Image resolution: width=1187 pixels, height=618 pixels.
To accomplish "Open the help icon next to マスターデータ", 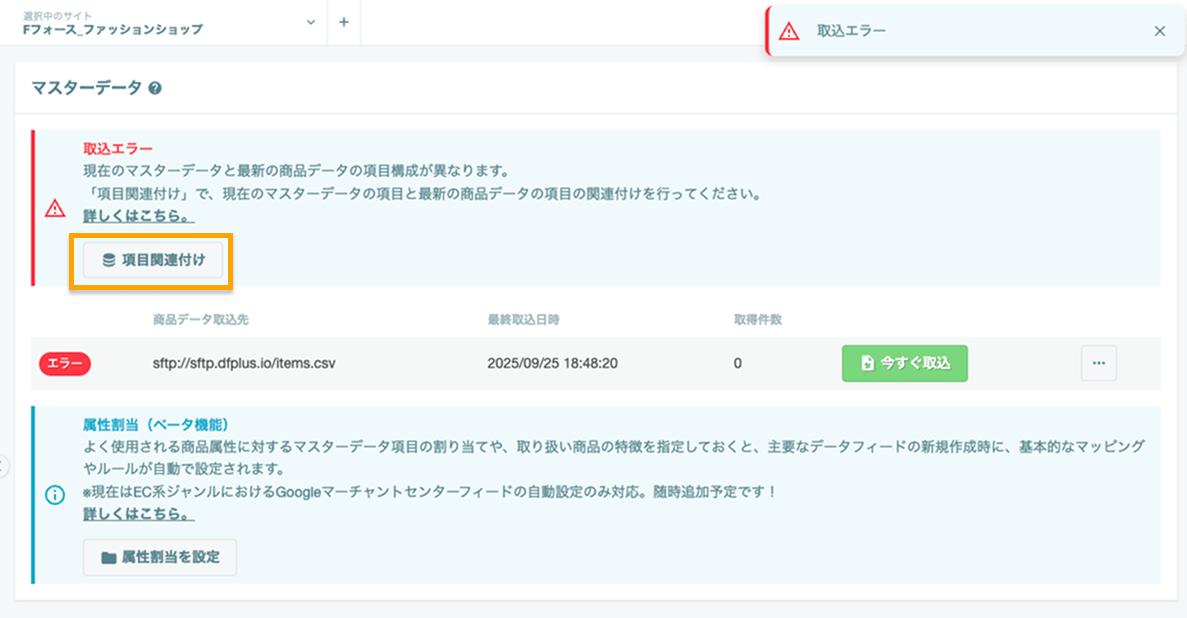I will 154,88.
